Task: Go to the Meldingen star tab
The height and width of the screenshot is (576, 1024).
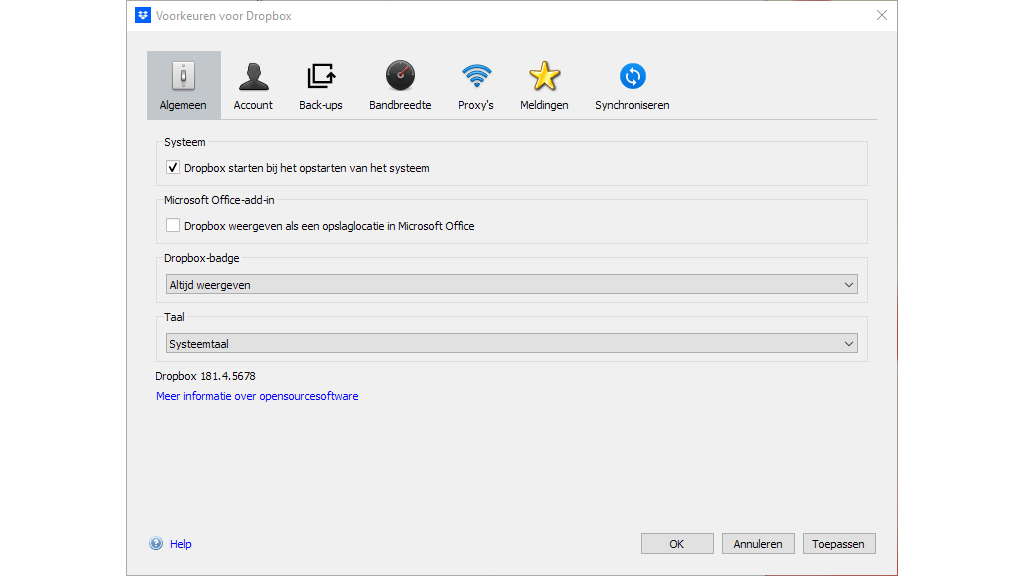Action: pos(544,85)
